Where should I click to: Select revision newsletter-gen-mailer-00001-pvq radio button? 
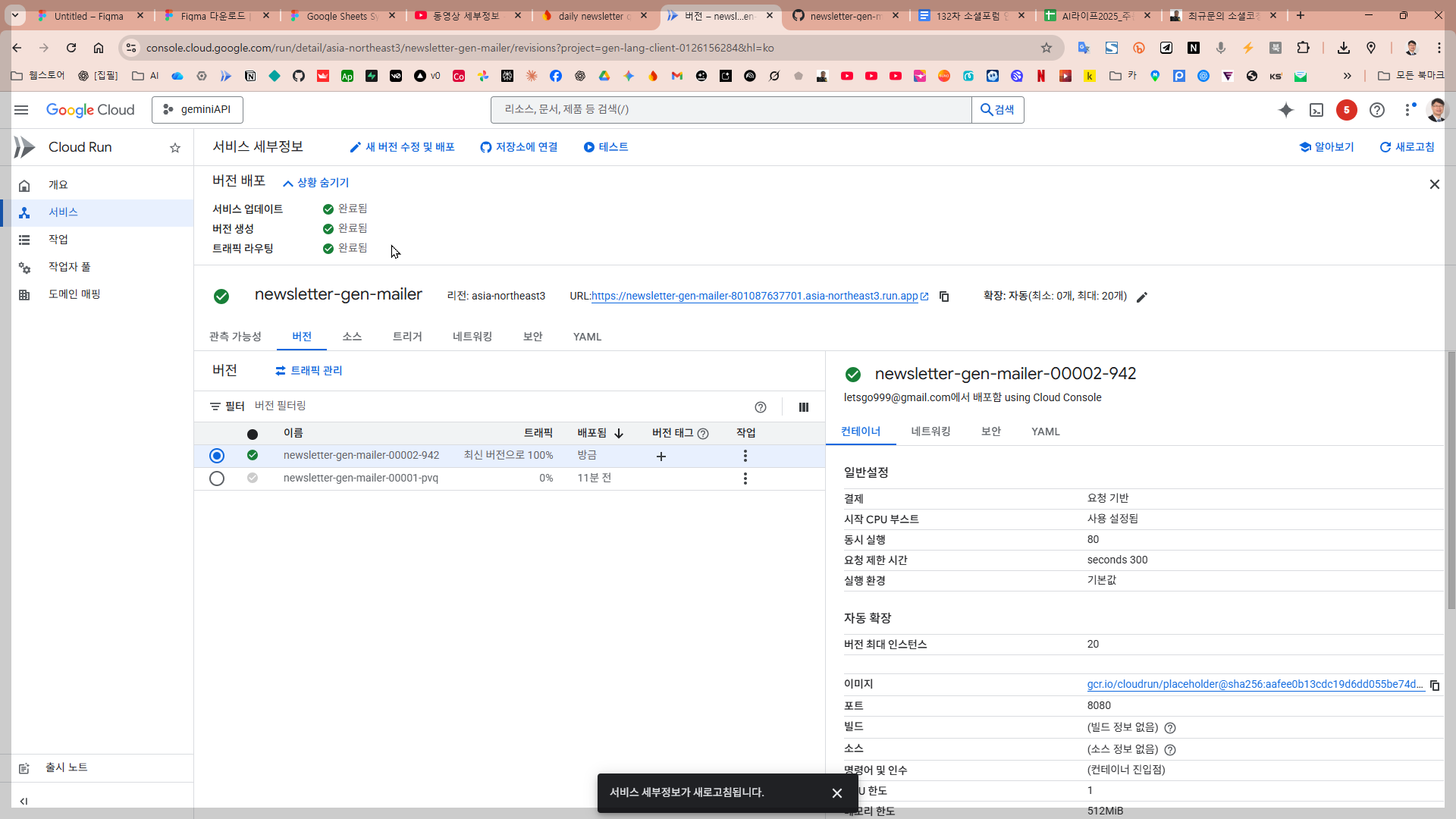pyautogui.click(x=217, y=479)
